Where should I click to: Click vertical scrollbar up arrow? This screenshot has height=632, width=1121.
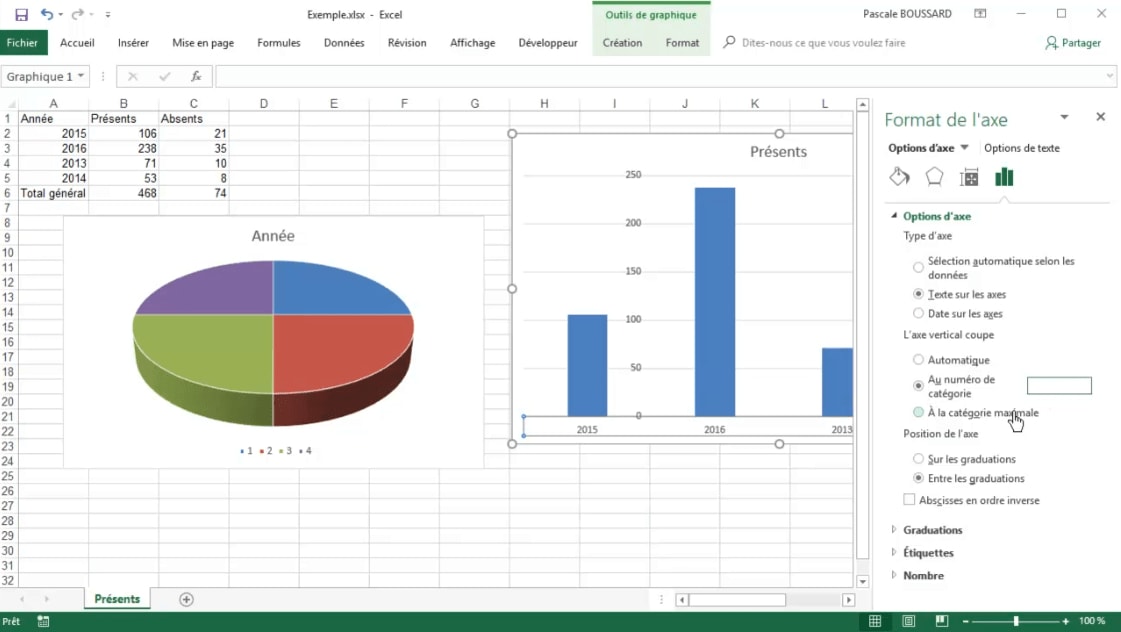pyautogui.click(x=862, y=105)
